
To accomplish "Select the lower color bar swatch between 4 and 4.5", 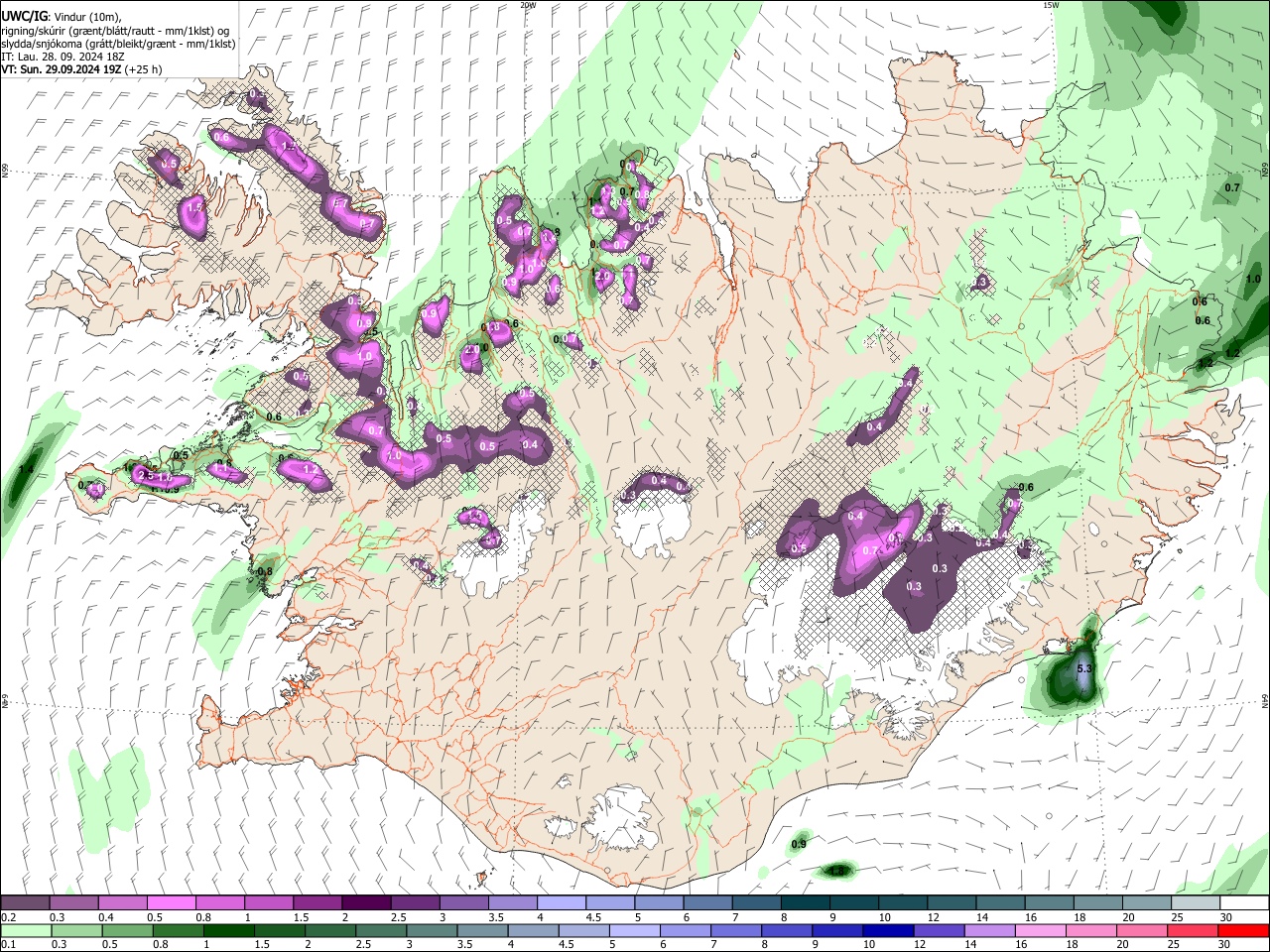I will 533,930.
